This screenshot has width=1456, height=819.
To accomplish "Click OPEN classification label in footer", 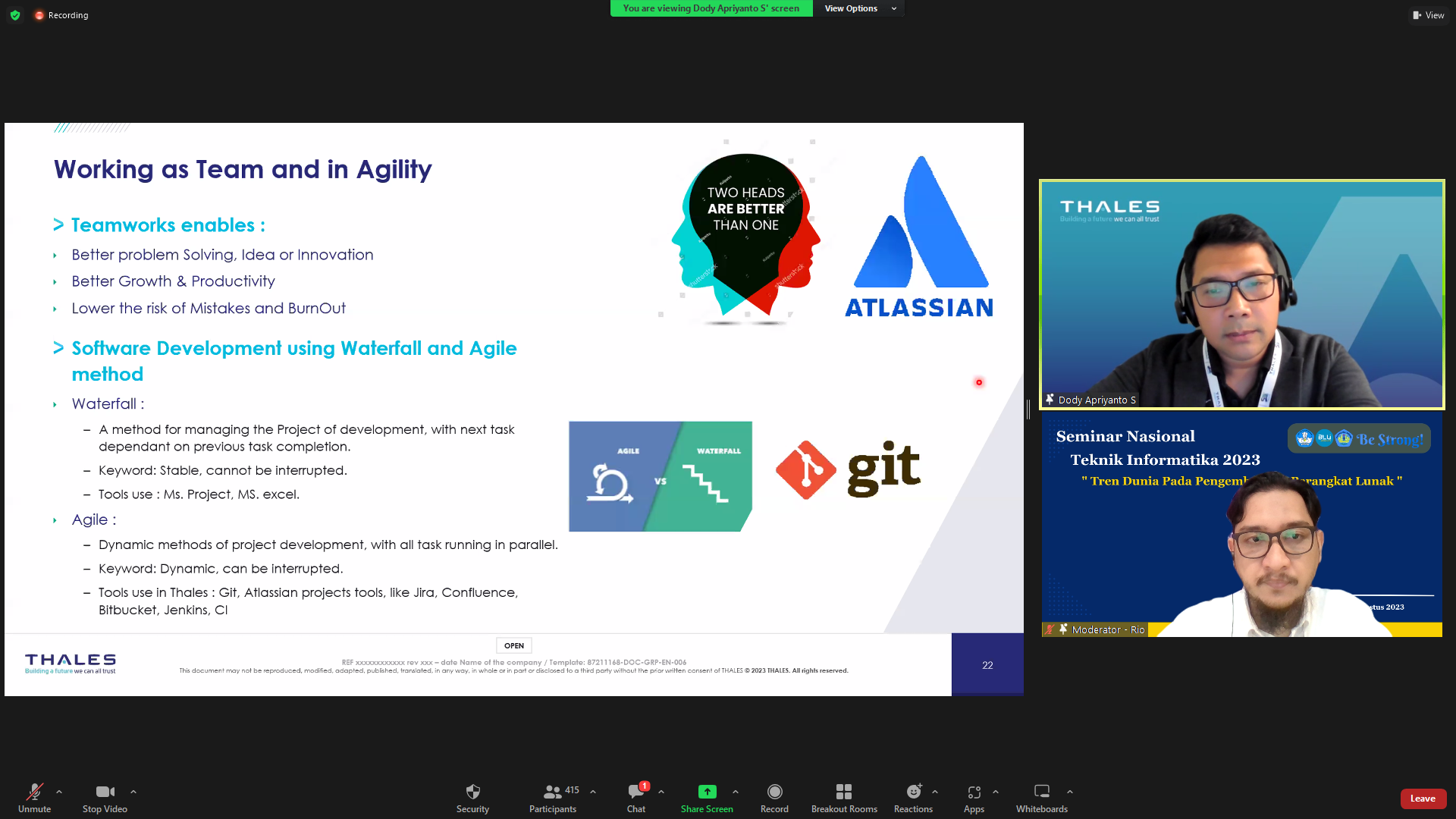I will click(x=514, y=646).
